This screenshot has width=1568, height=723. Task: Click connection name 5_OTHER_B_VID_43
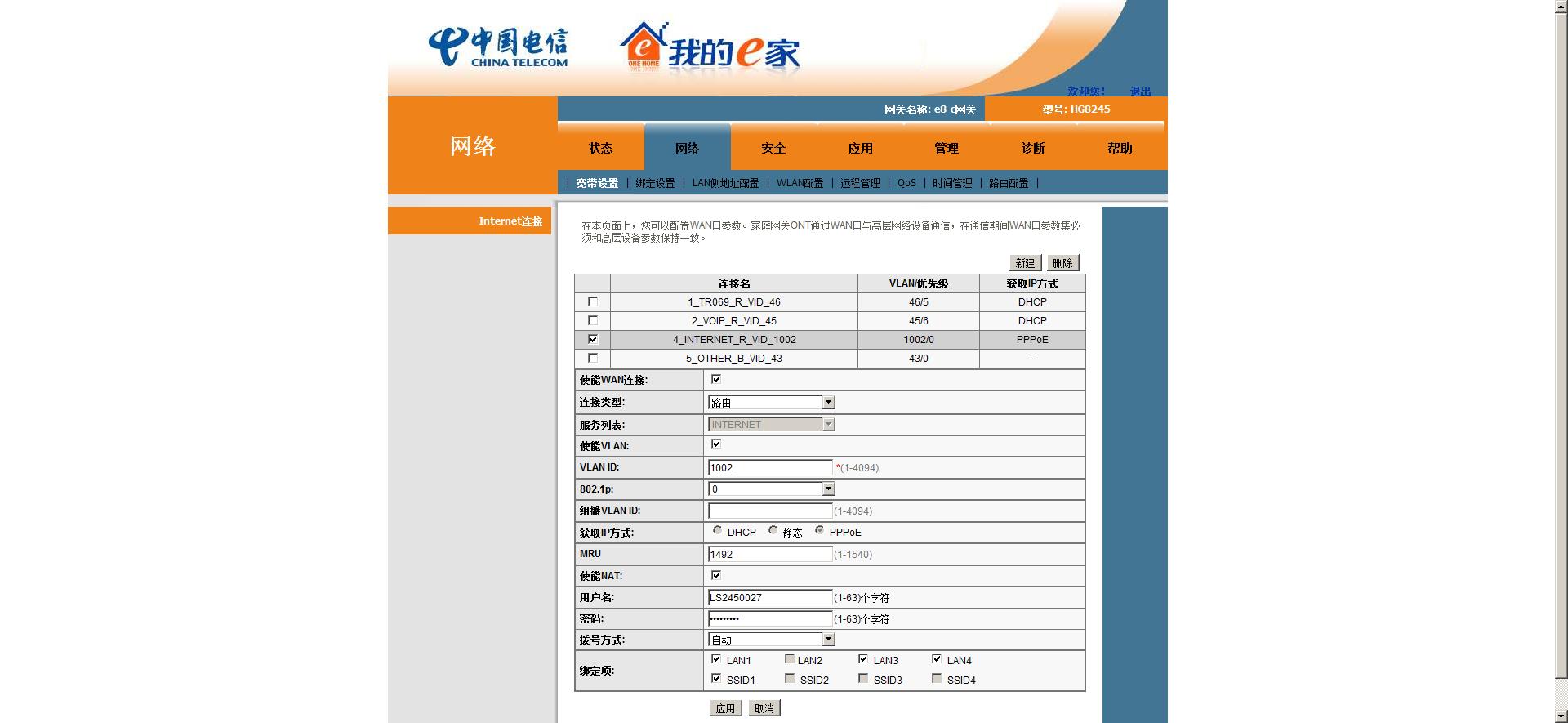(734, 359)
